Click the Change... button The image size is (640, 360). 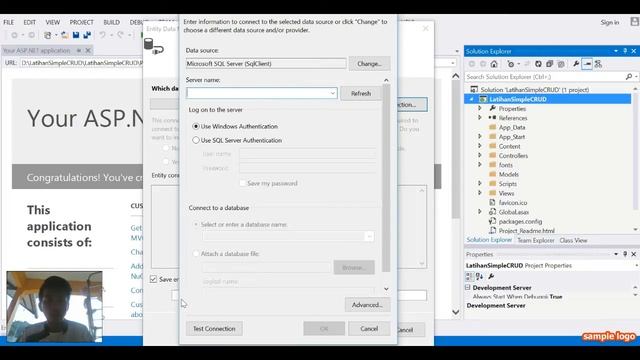pyautogui.click(x=369, y=64)
